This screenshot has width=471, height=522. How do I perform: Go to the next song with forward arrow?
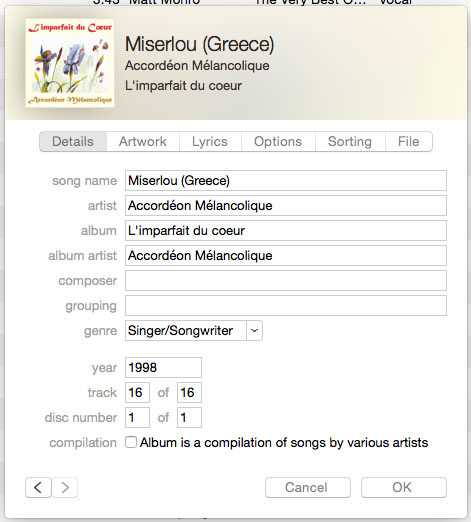[65, 487]
